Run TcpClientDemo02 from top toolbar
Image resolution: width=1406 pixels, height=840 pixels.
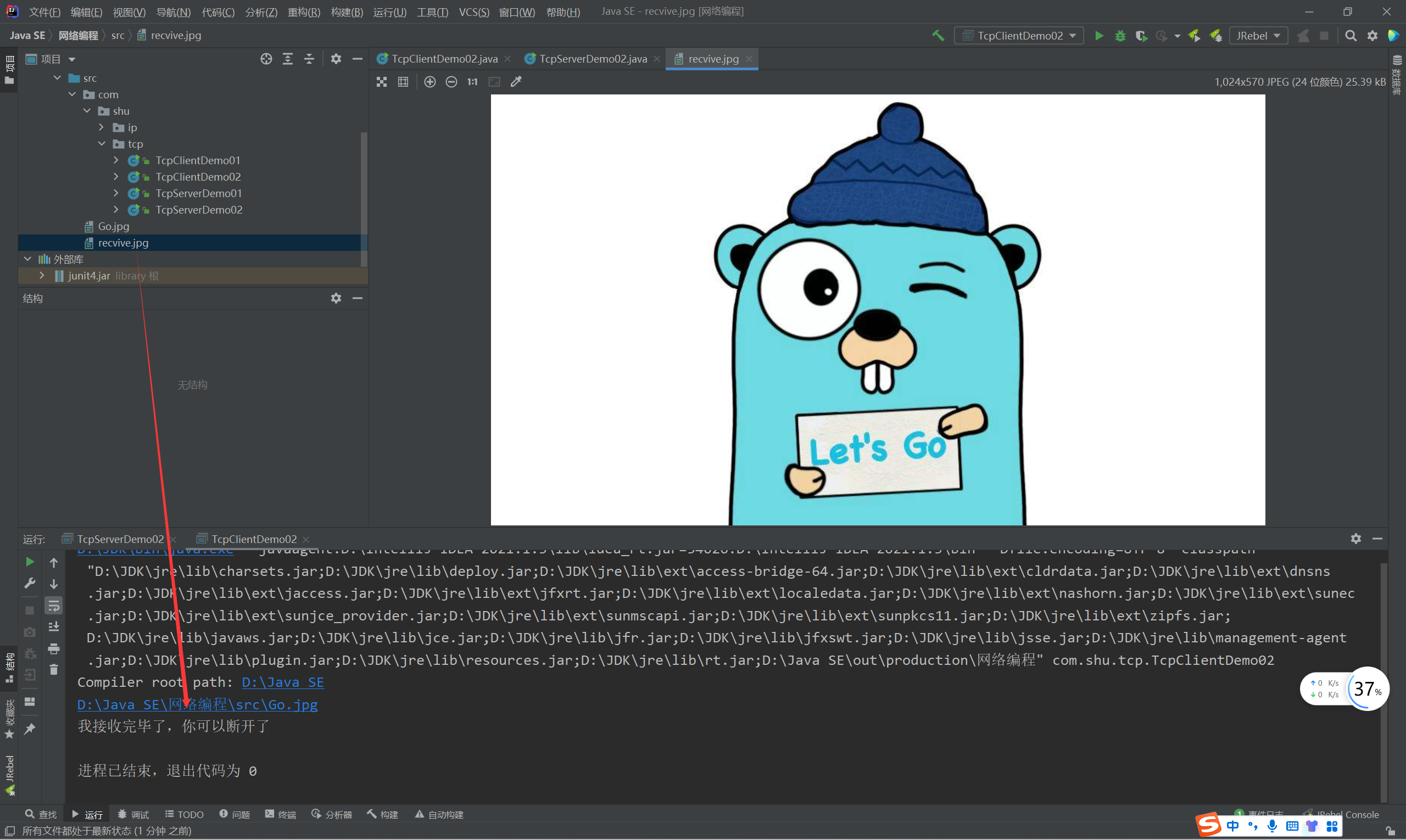[1099, 36]
